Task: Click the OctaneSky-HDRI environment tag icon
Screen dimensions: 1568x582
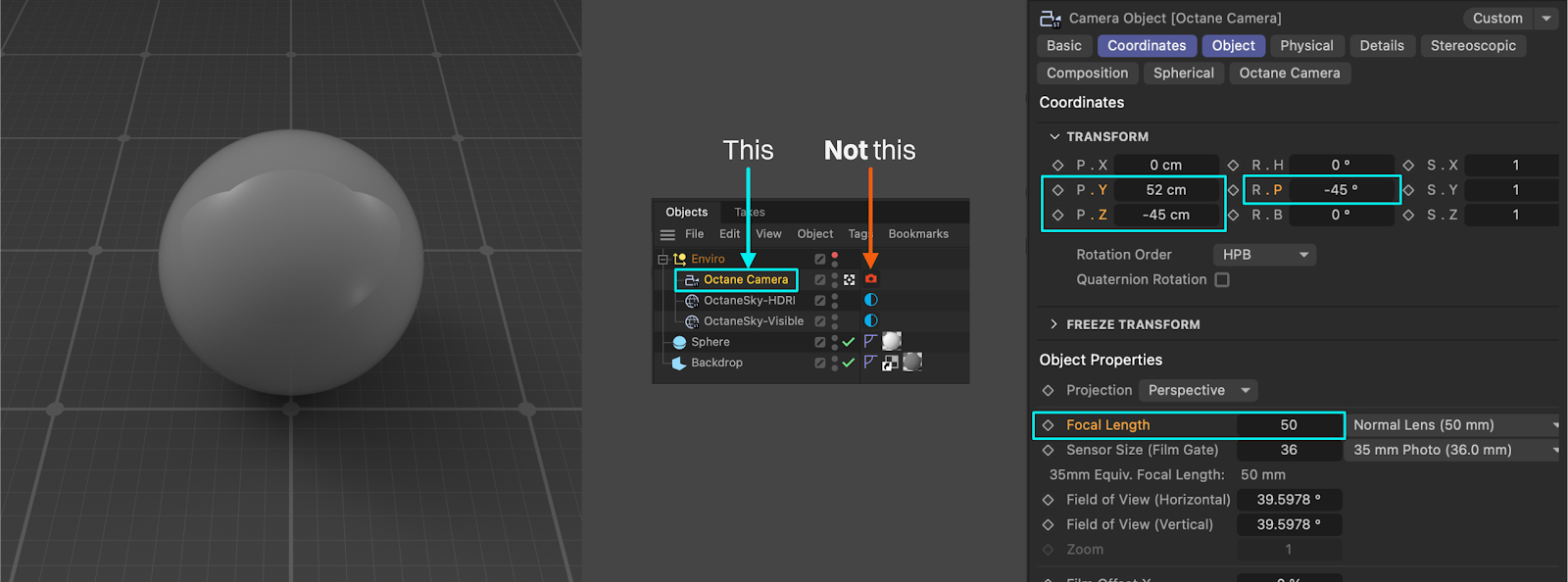Action: (x=870, y=300)
